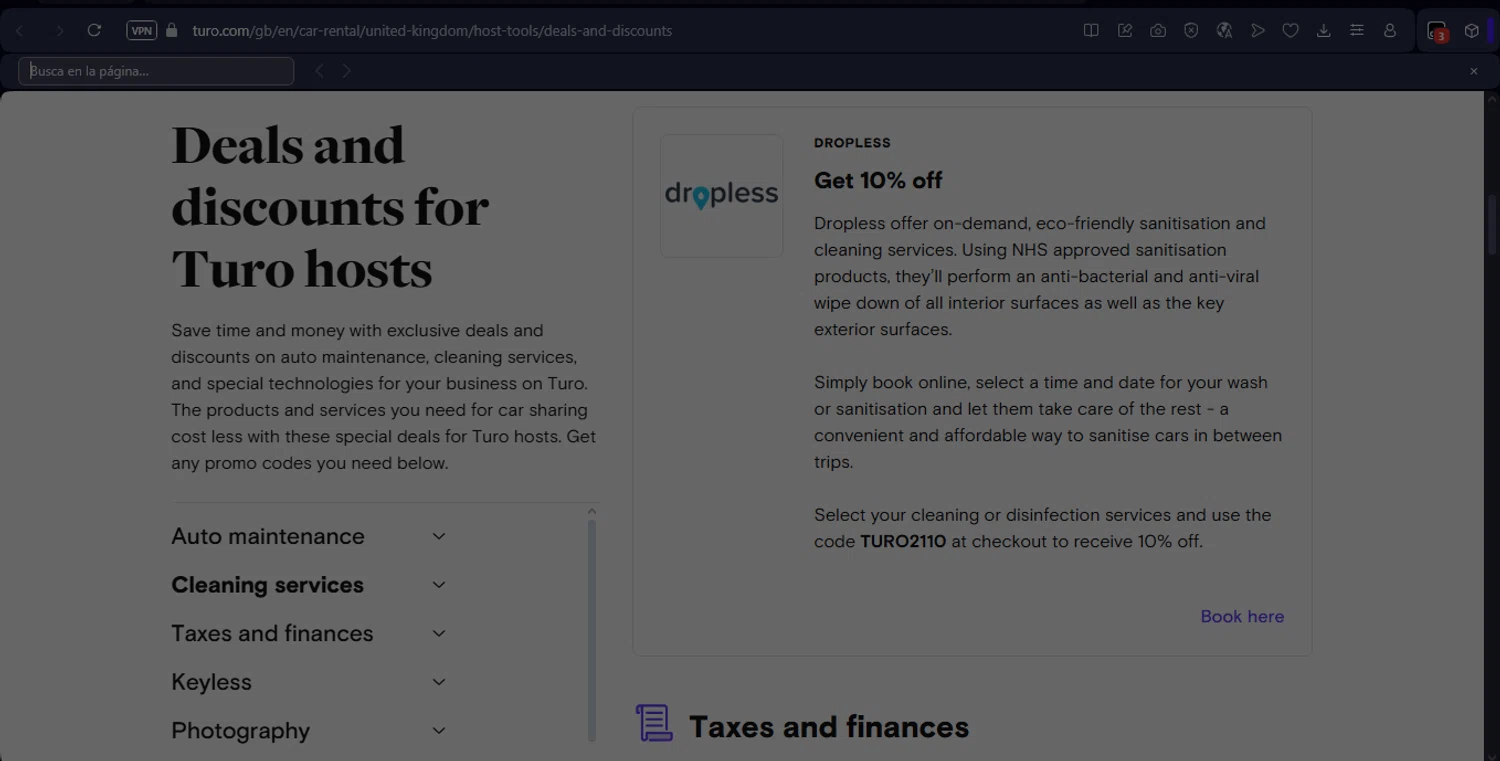
Task: Click the edit/pin note icon in toolbar
Action: pyautogui.click(x=1125, y=31)
